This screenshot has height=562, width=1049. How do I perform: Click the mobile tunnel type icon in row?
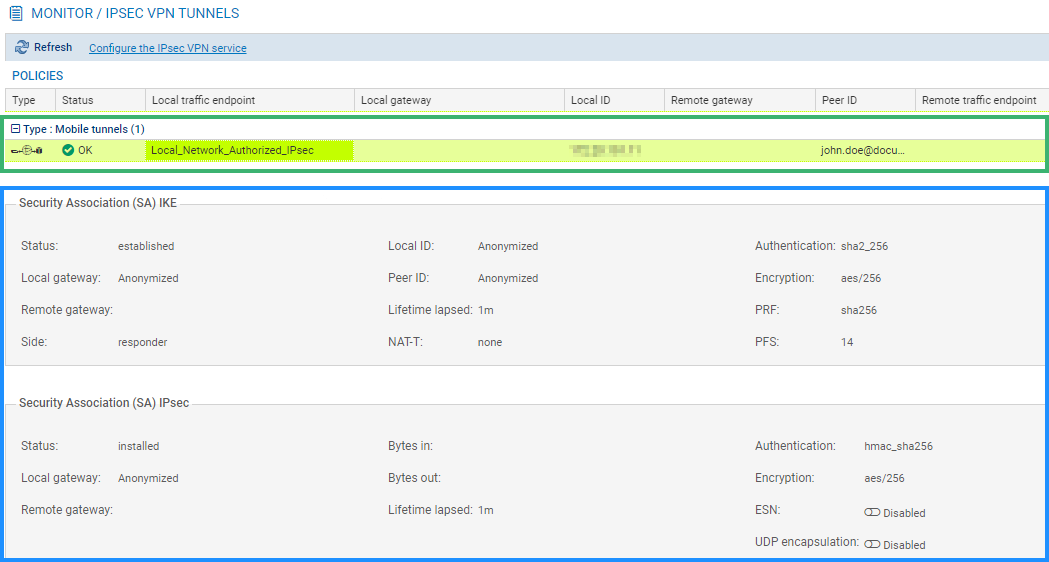click(27, 150)
